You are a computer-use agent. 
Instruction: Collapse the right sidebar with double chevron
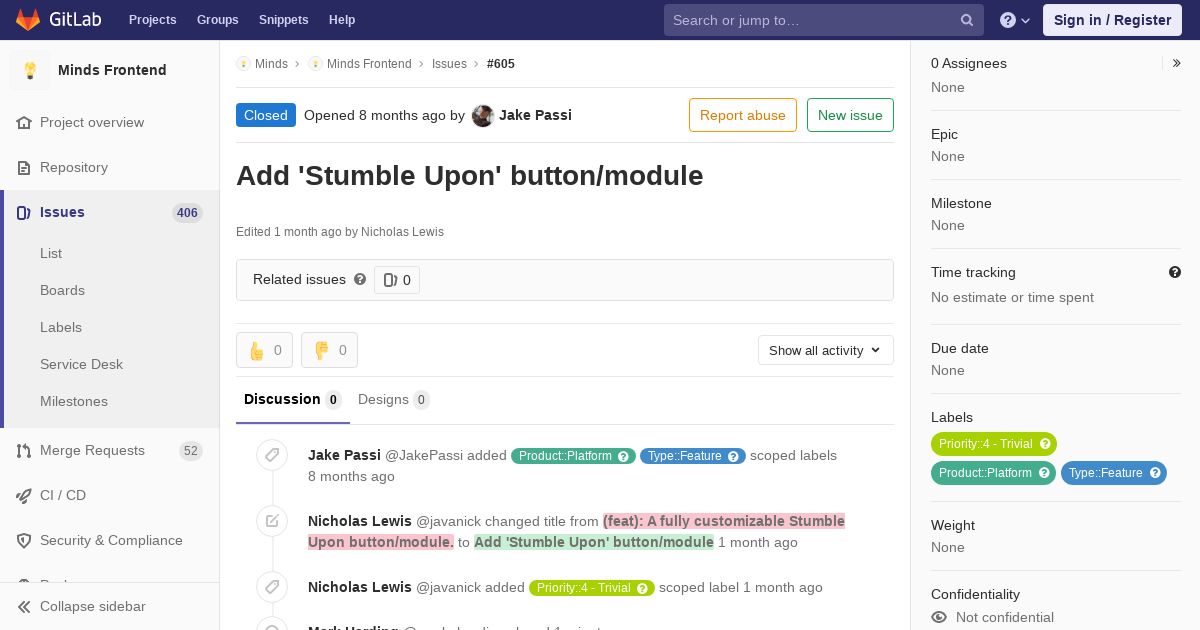pyautogui.click(x=1176, y=63)
